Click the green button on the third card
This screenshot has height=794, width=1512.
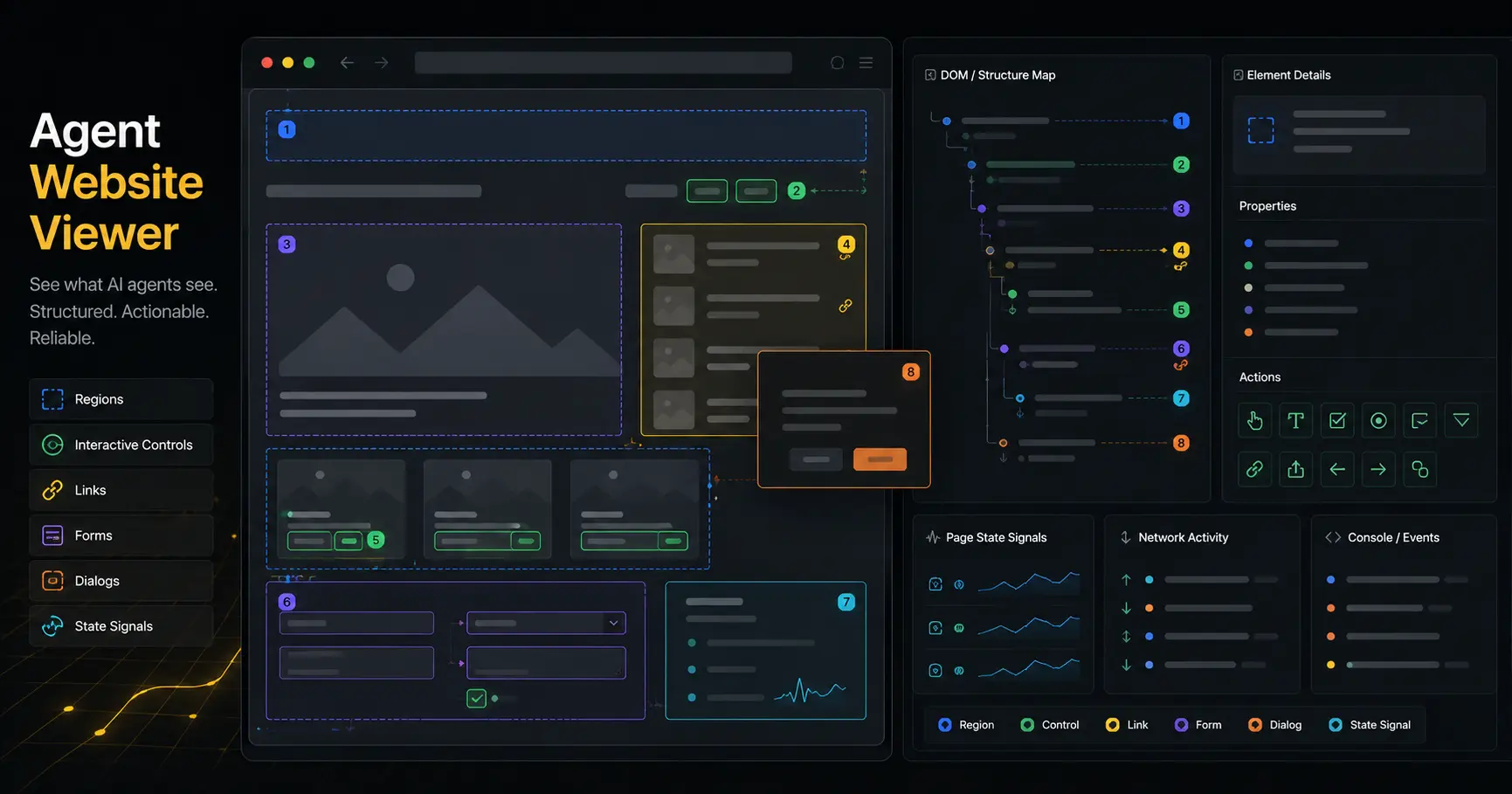673,542
